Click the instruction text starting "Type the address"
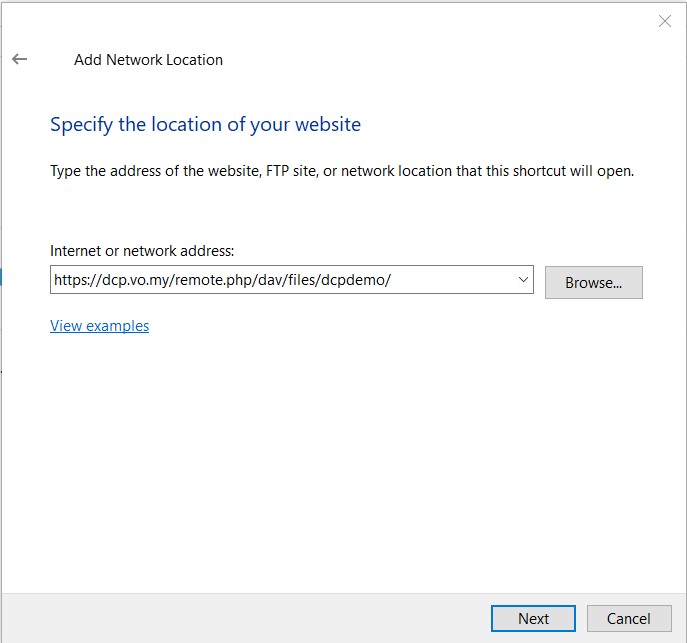The height and width of the screenshot is (643, 687). (x=342, y=171)
